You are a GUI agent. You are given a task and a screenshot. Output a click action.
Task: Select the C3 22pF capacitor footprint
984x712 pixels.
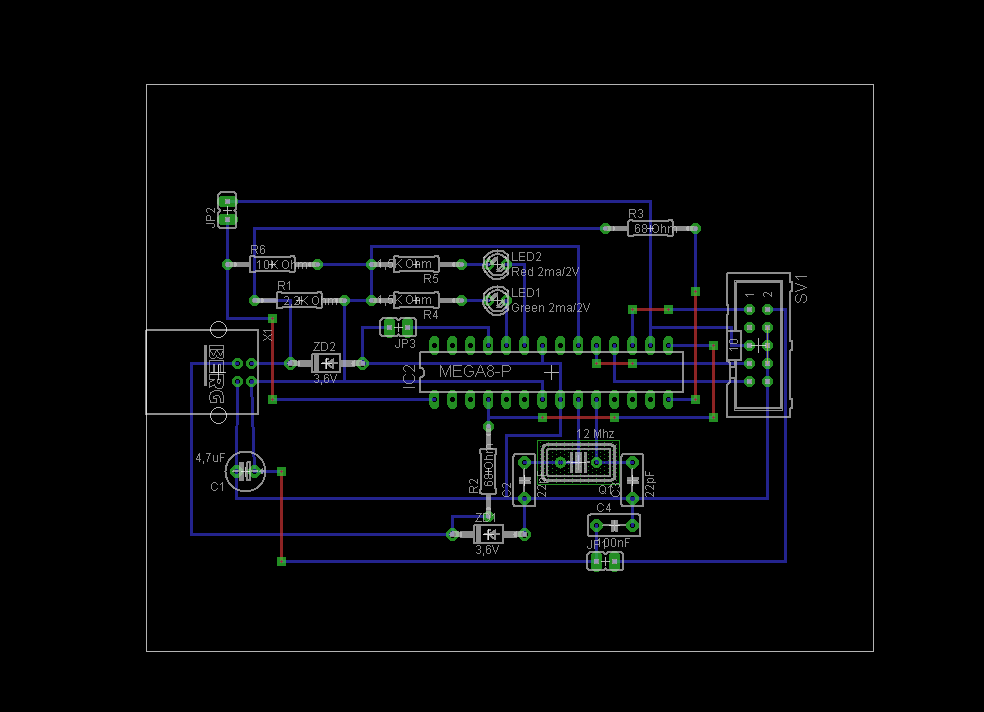pos(633,481)
